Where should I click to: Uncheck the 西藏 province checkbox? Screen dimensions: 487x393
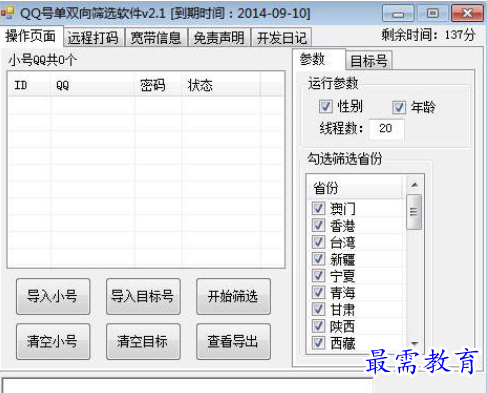pos(318,343)
